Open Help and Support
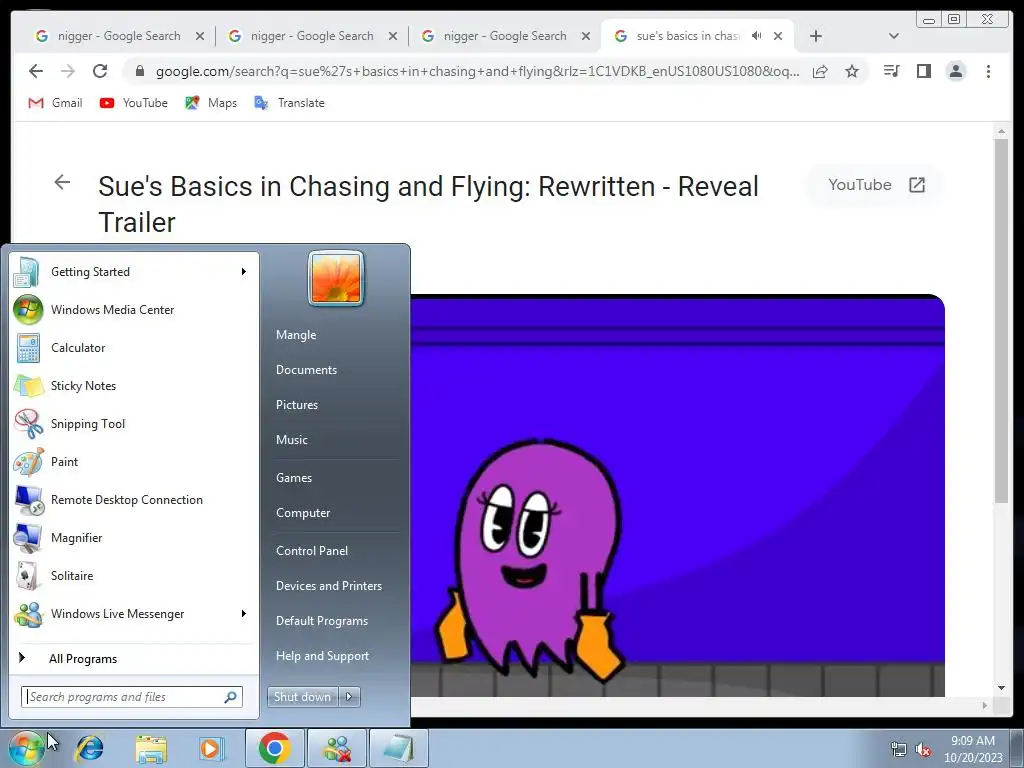The width and height of the screenshot is (1024, 768). click(x=322, y=656)
